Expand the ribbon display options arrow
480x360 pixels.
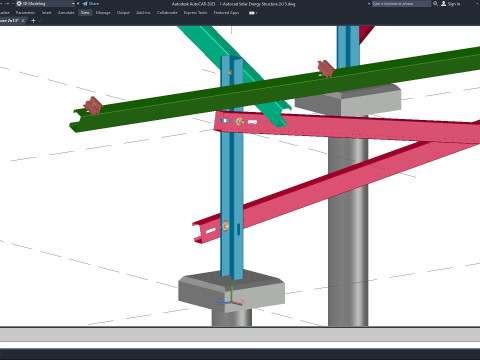[x=256, y=13]
